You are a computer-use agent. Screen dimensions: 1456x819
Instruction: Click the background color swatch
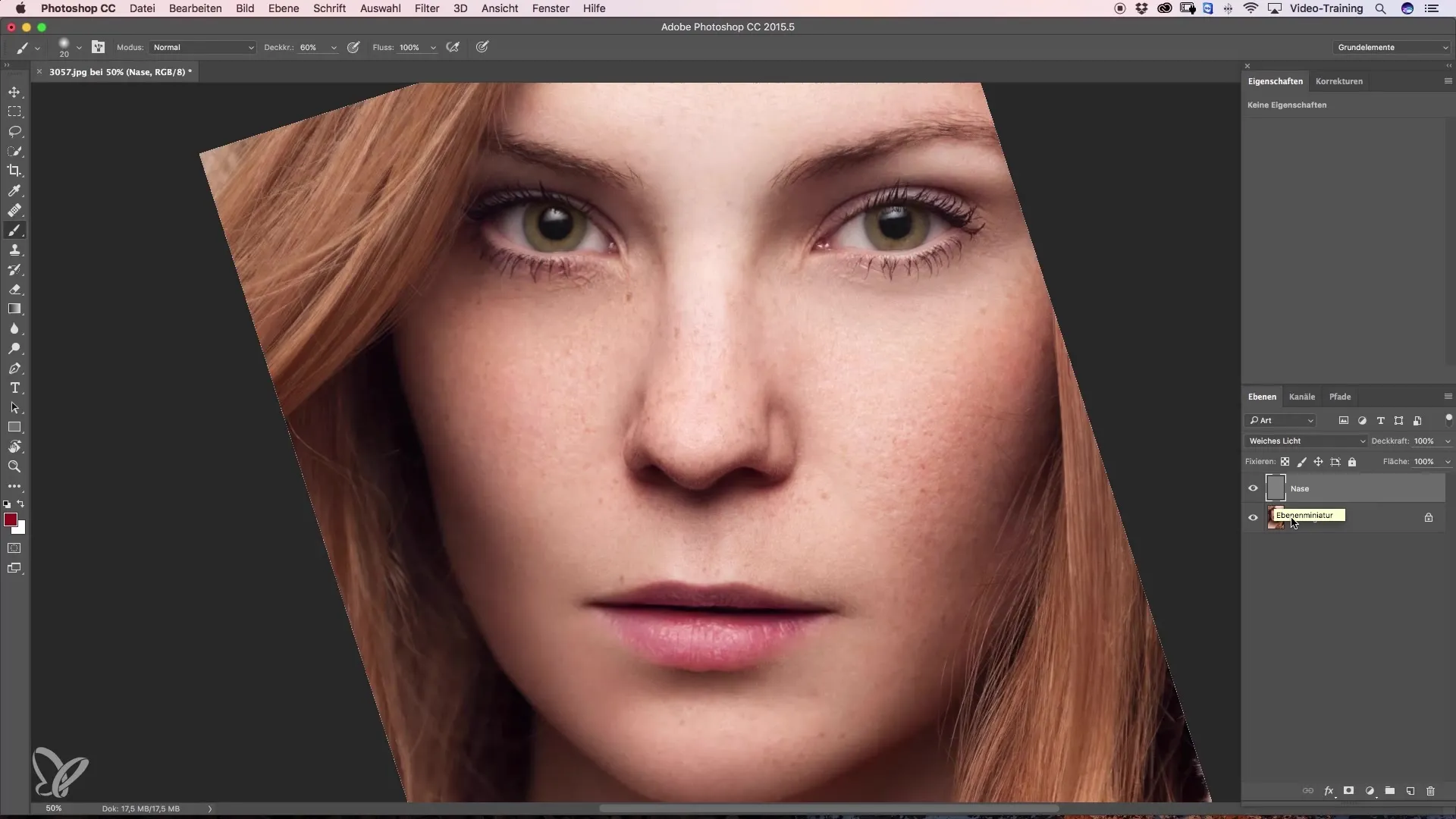coord(20,529)
